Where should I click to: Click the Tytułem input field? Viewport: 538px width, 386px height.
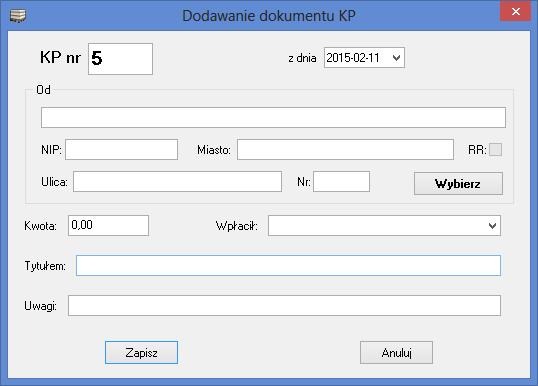pos(288,265)
